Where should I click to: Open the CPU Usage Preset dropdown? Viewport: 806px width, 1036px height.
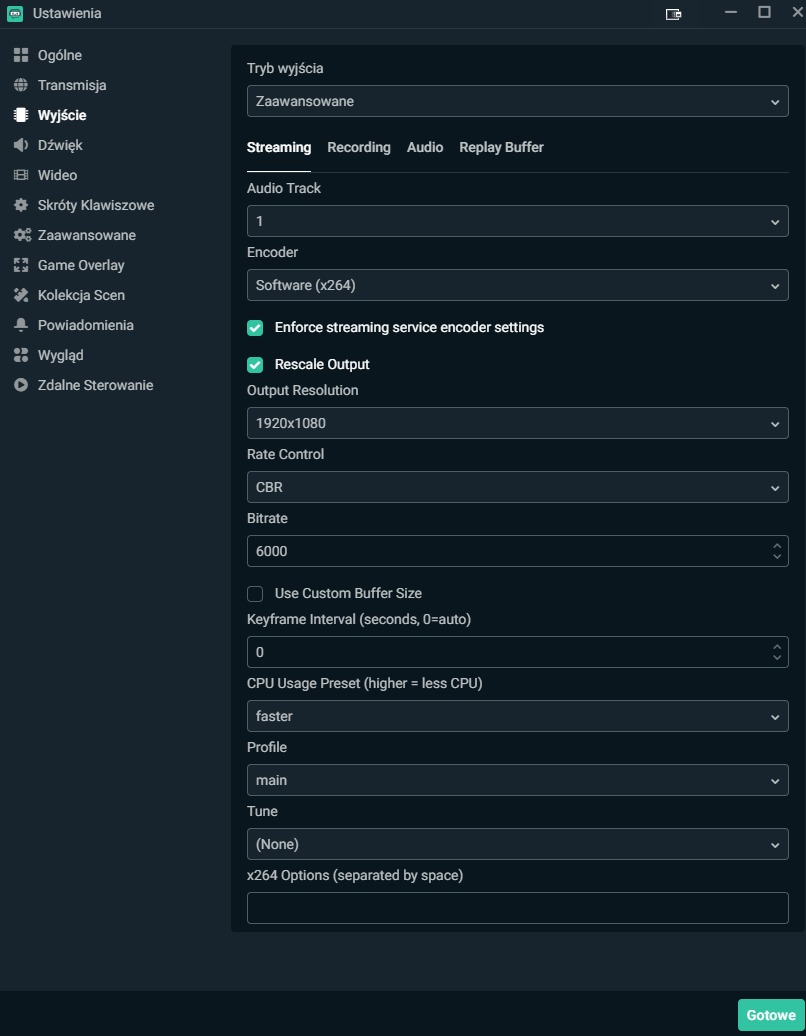[x=517, y=716]
